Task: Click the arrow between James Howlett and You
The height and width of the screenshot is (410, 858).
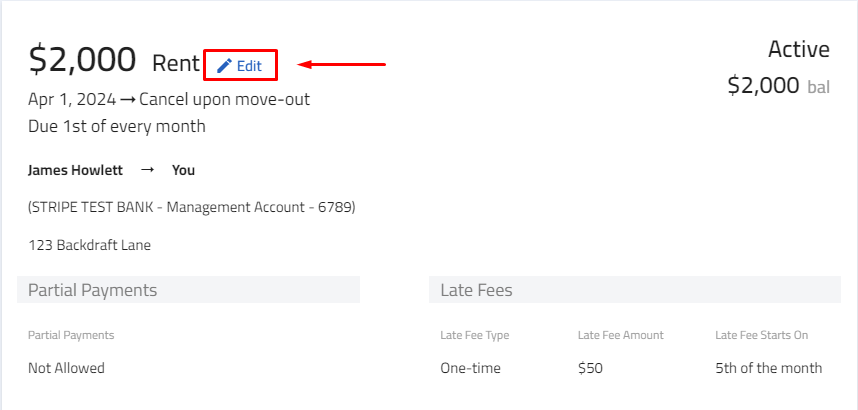Action: 147,170
